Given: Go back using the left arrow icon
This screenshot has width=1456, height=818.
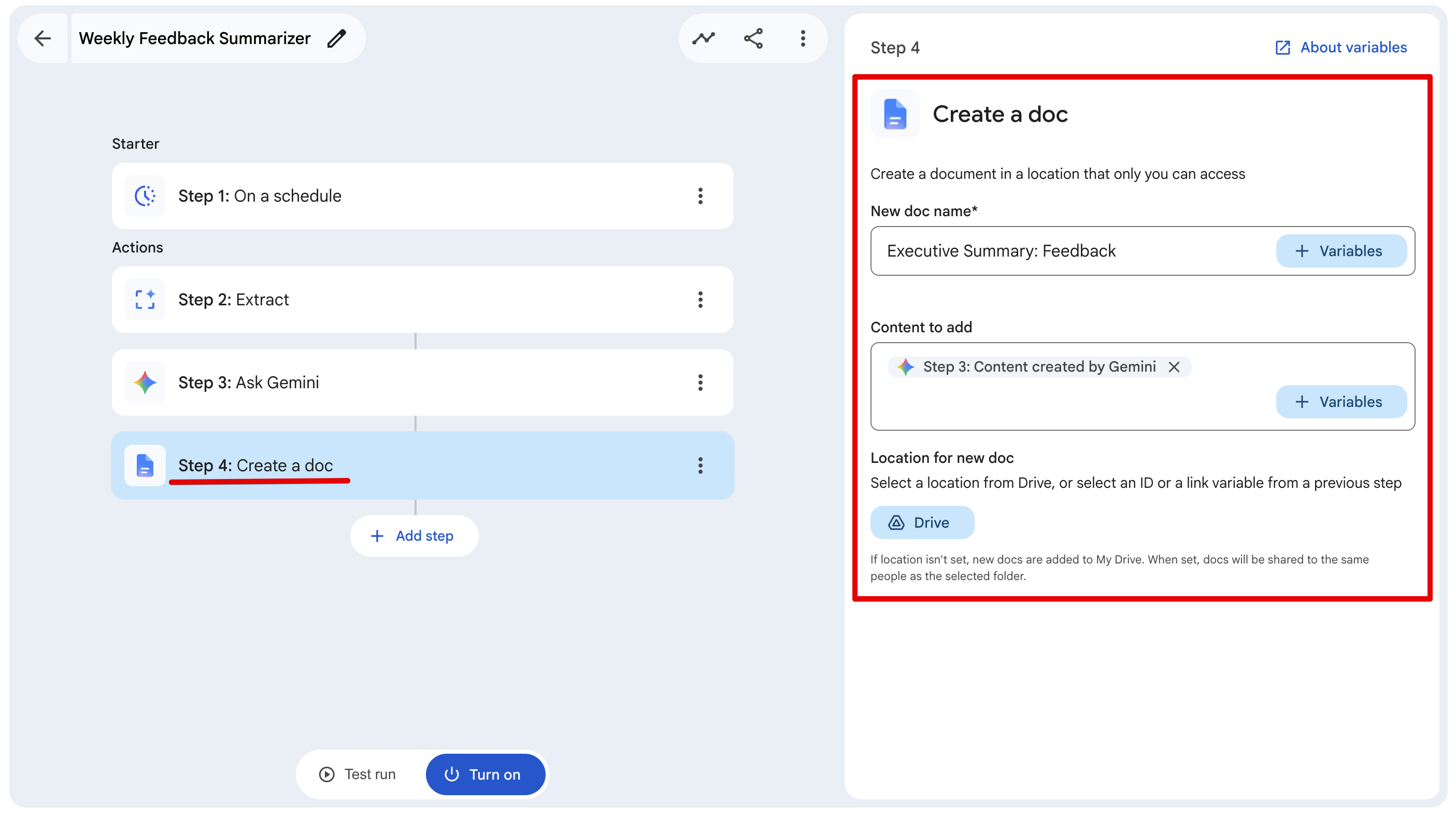Looking at the screenshot, I should click(x=42, y=38).
